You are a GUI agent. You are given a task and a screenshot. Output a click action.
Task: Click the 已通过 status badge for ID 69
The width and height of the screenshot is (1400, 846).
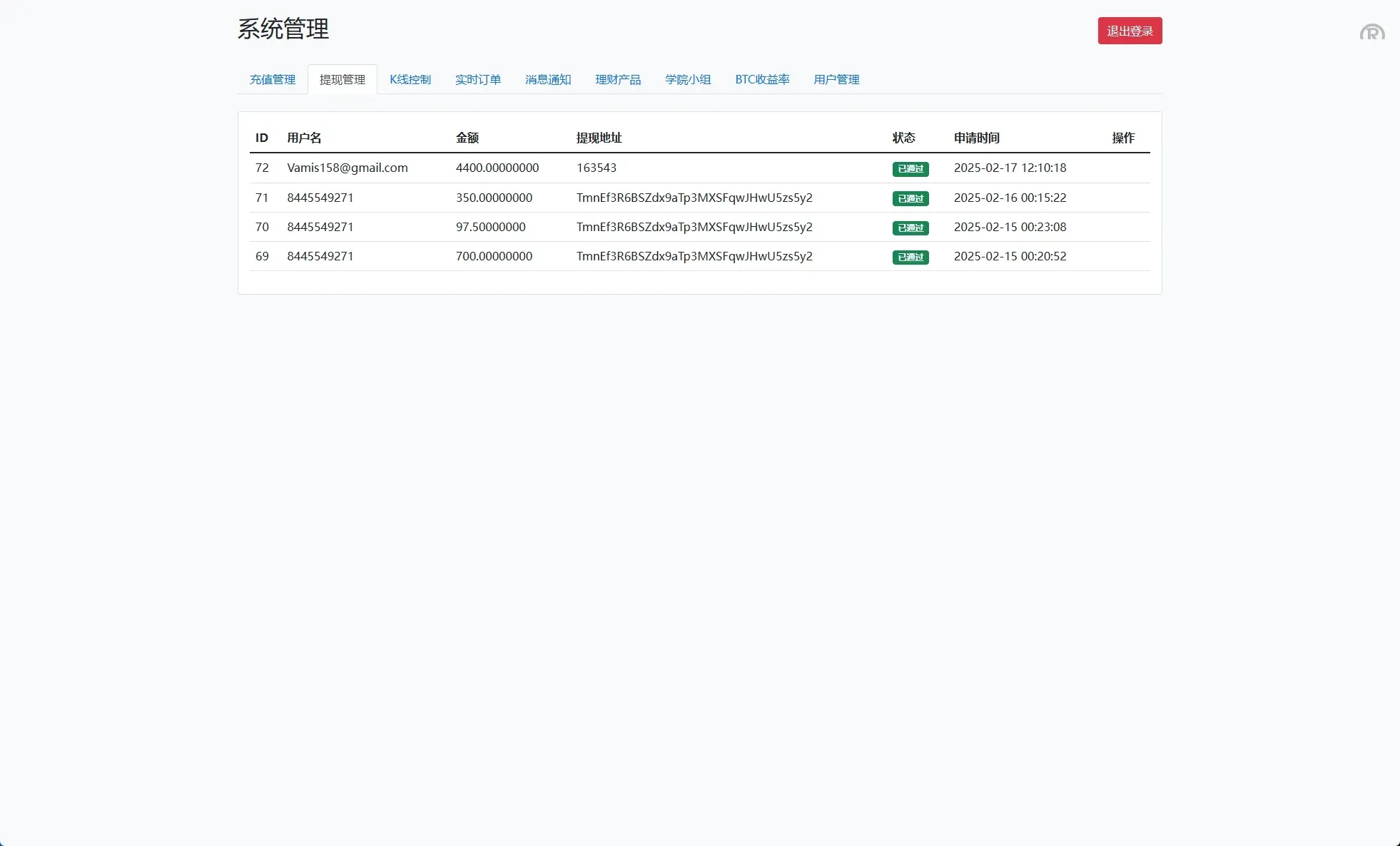click(x=910, y=257)
